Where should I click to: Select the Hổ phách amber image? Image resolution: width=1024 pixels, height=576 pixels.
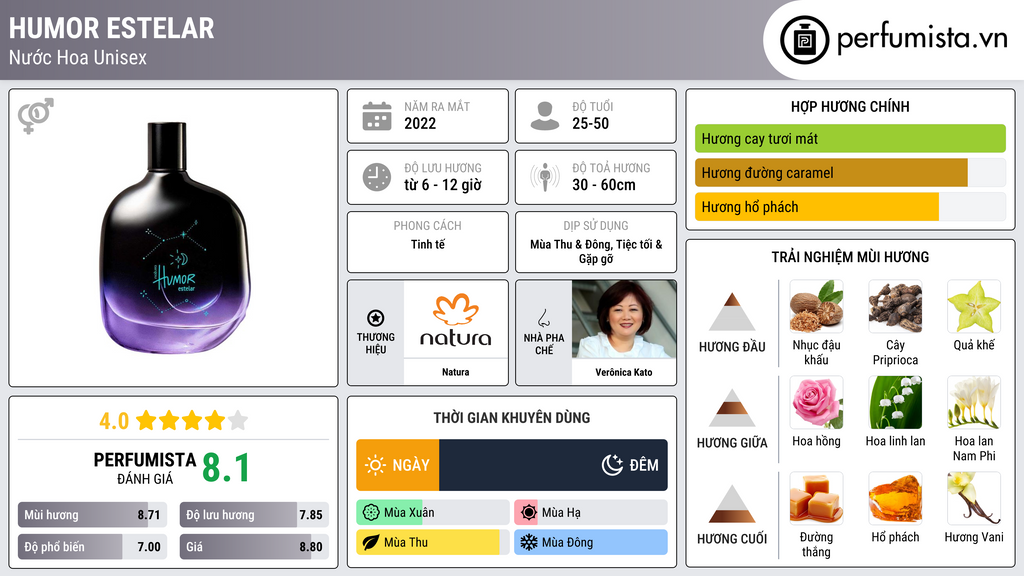click(895, 498)
